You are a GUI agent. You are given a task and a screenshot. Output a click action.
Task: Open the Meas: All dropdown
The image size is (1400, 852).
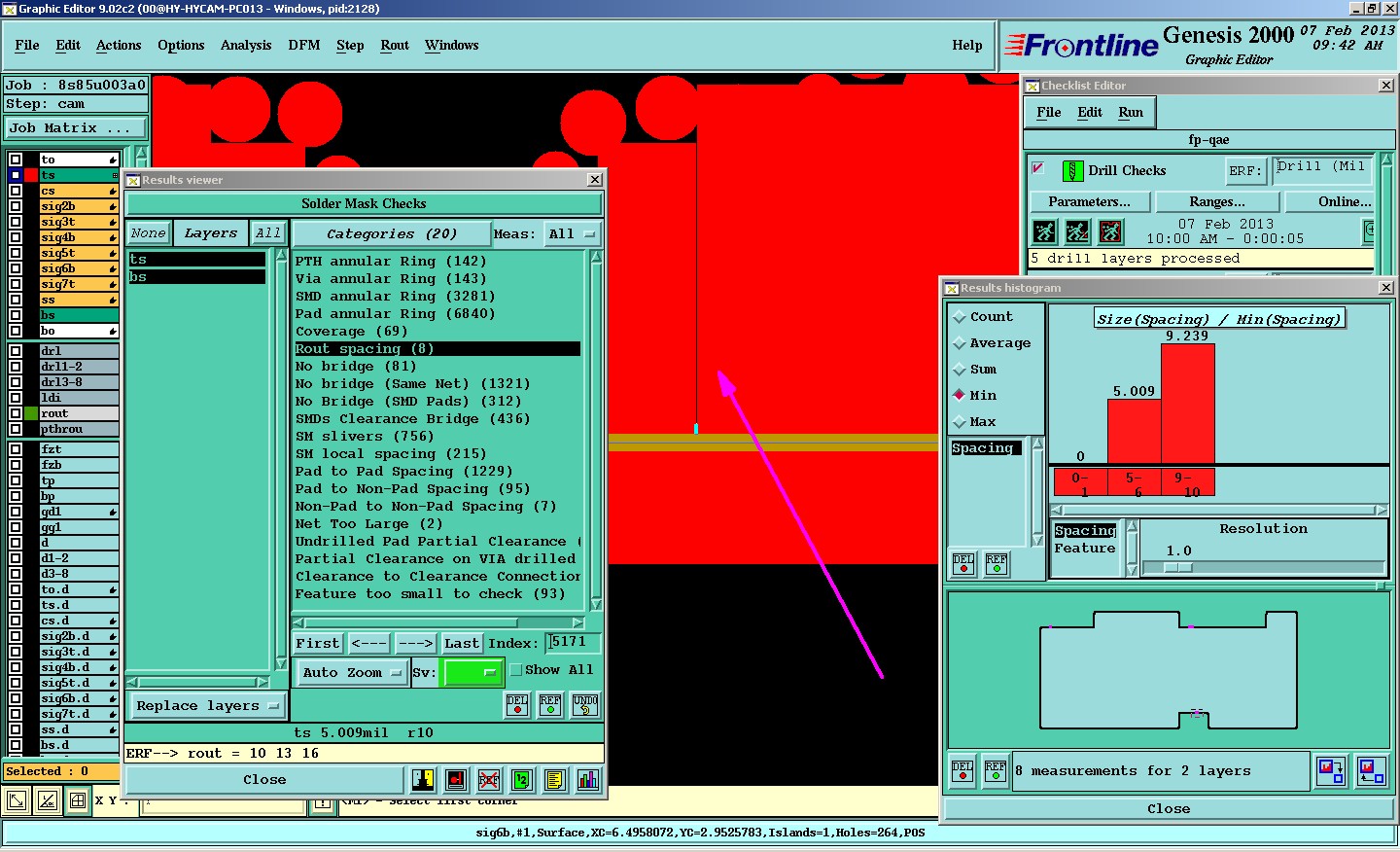pyautogui.click(x=573, y=234)
